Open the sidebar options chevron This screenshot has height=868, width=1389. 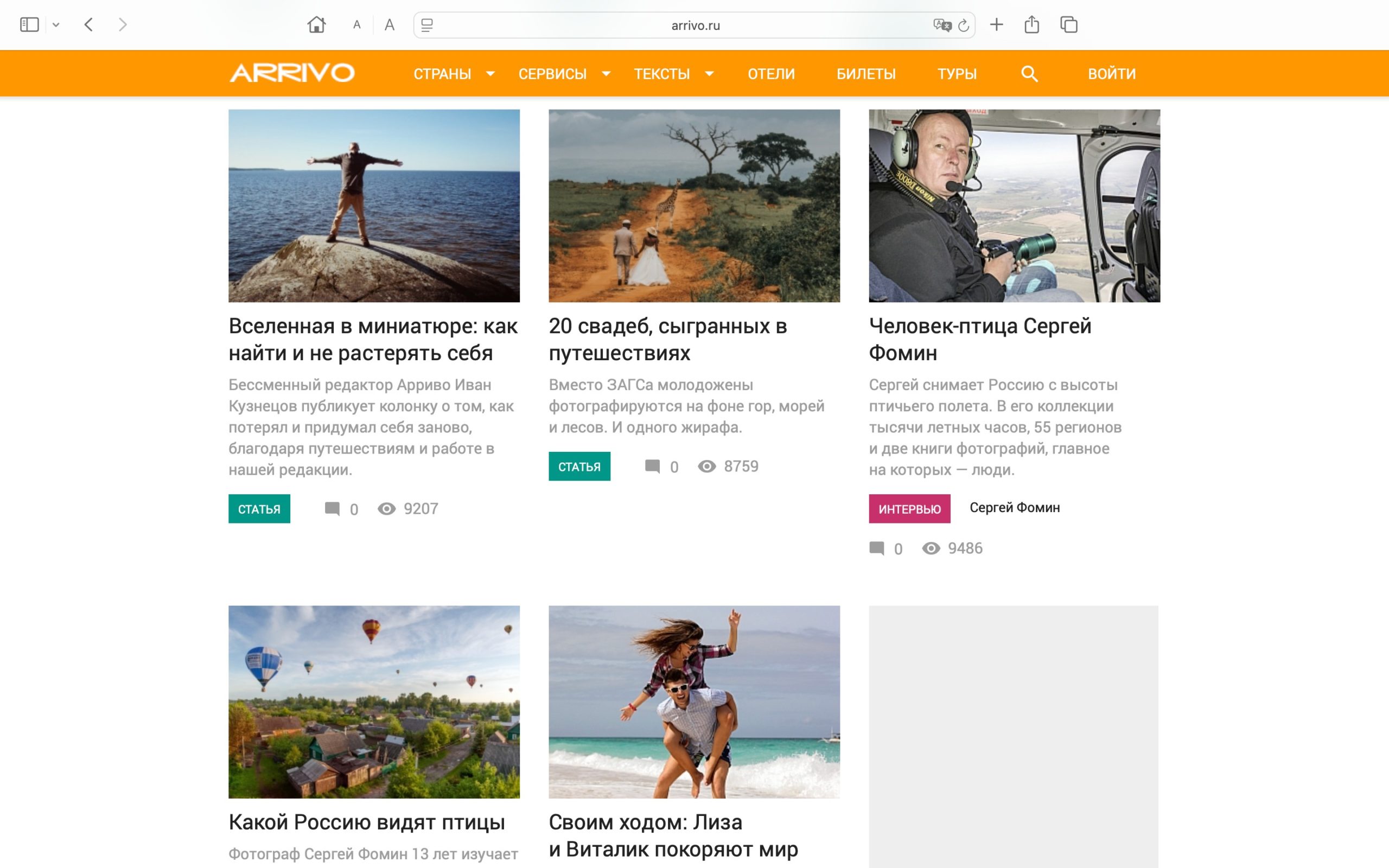tap(56, 25)
